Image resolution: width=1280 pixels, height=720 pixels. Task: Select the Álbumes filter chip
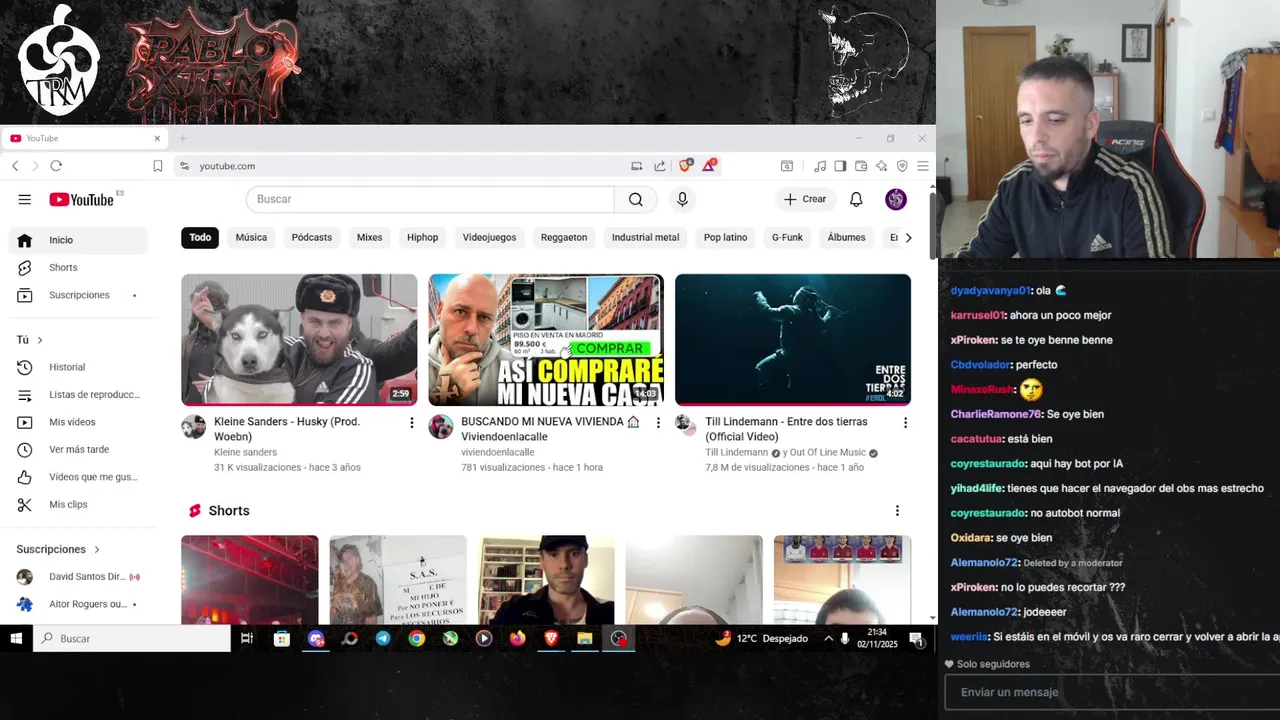(x=846, y=237)
